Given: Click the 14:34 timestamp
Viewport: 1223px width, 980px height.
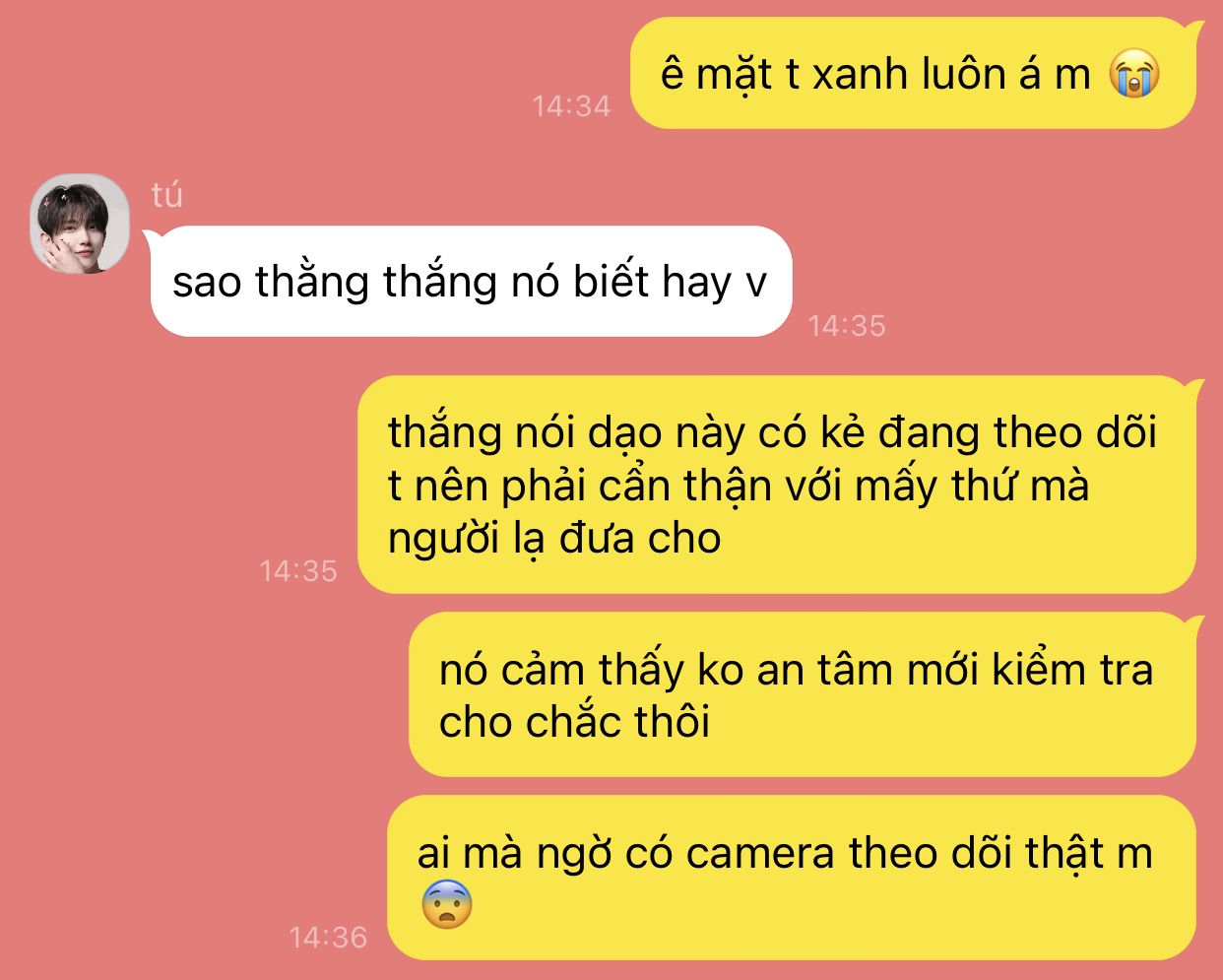Looking at the screenshot, I should [x=571, y=105].
